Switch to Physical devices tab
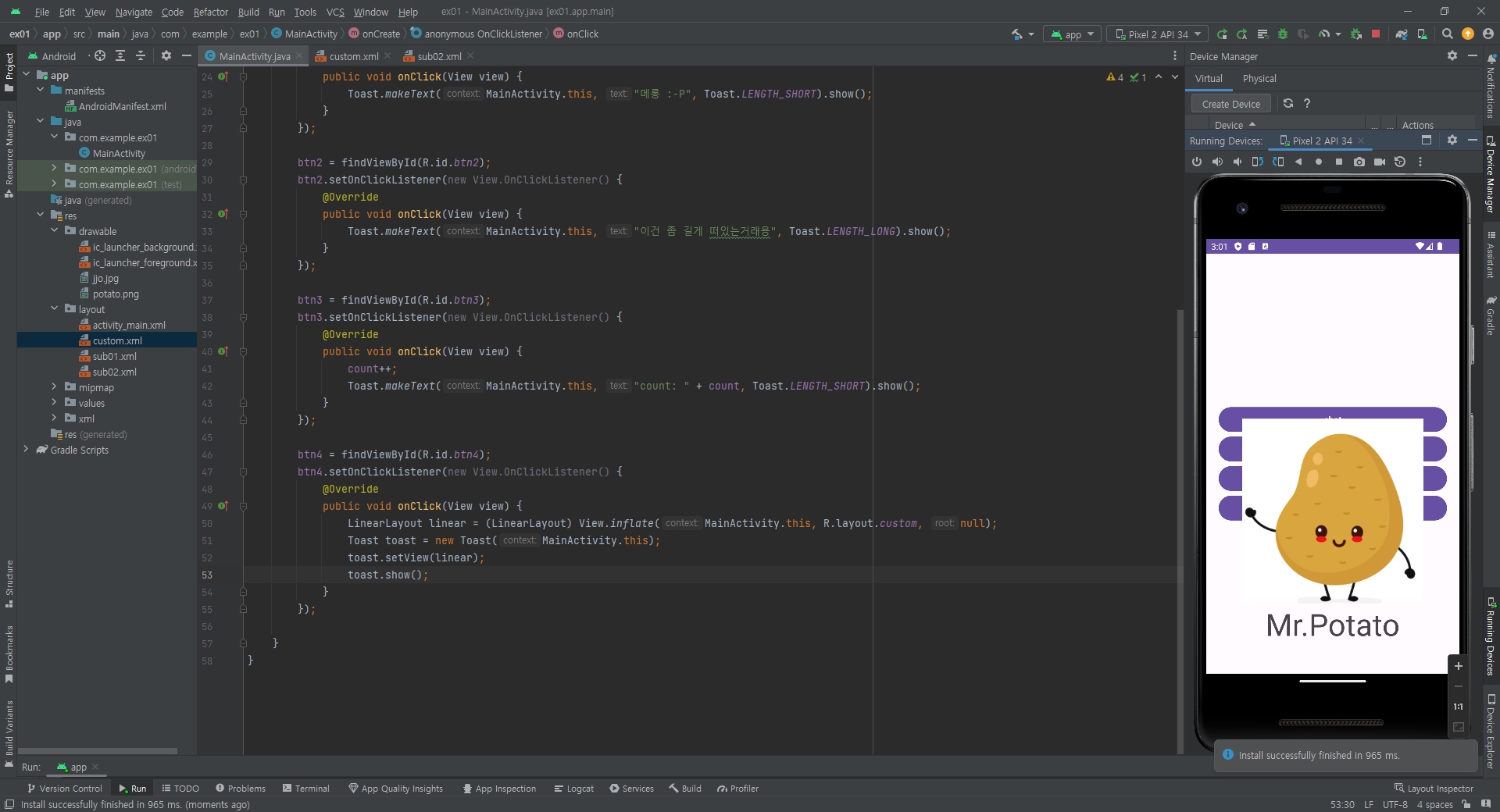 click(x=1259, y=79)
